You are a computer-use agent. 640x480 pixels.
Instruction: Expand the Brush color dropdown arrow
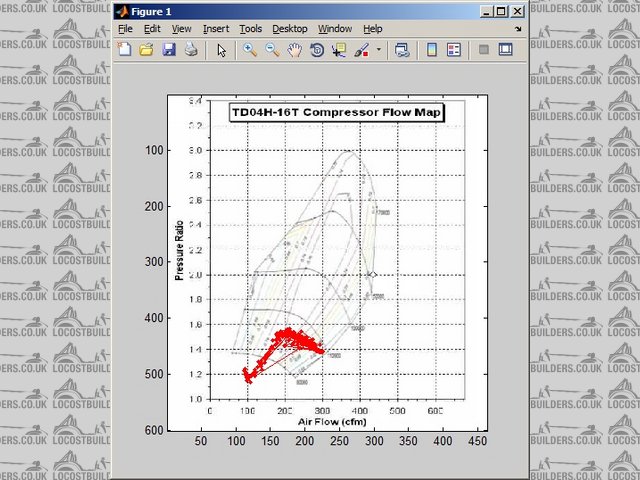click(378, 49)
